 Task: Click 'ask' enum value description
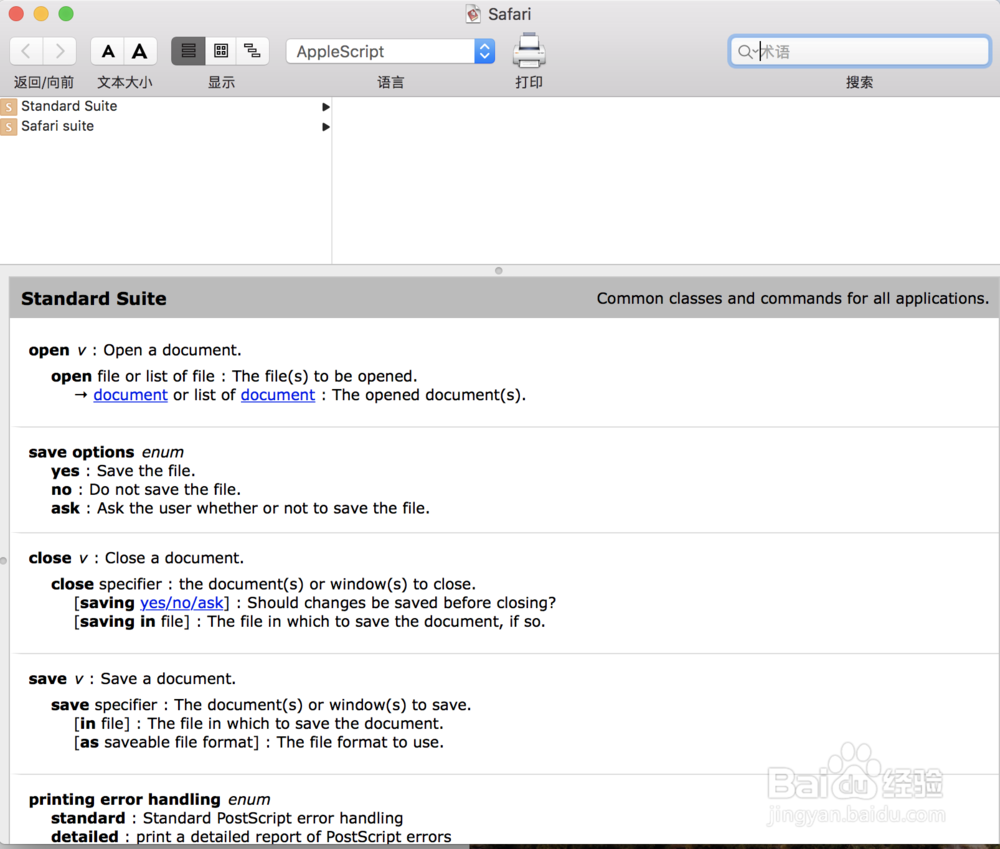(240, 508)
